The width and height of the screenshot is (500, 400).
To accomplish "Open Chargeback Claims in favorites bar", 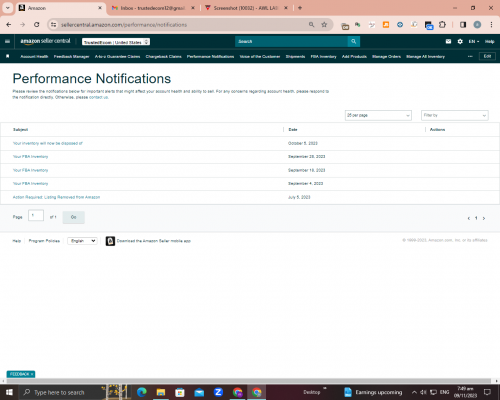I will click(x=163, y=57).
